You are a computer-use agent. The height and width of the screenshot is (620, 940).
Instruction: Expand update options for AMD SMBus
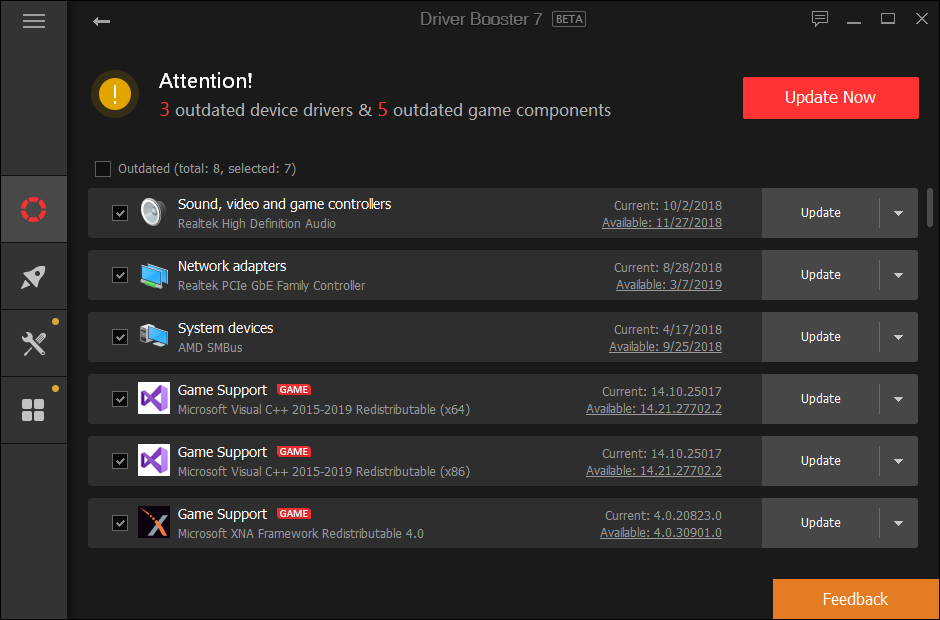(x=898, y=337)
